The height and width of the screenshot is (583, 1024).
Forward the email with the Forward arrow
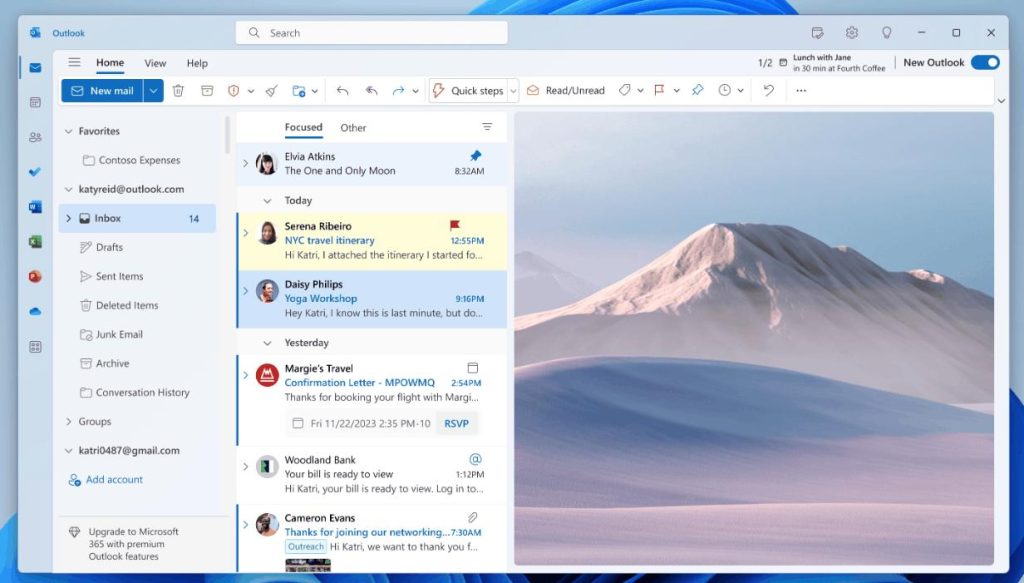pyautogui.click(x=397, y=90)
